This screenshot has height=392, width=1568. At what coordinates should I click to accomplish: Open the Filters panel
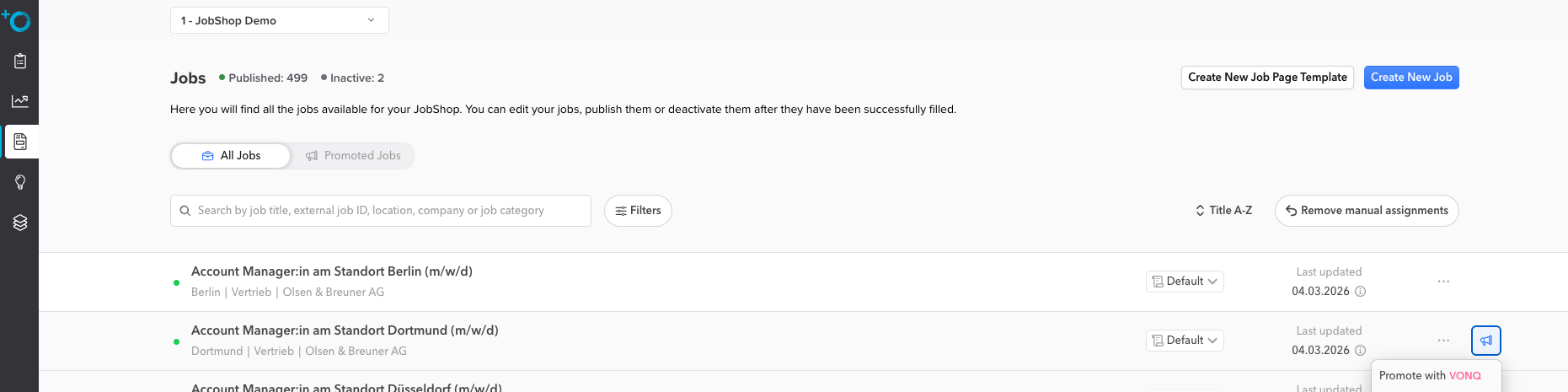638,211
